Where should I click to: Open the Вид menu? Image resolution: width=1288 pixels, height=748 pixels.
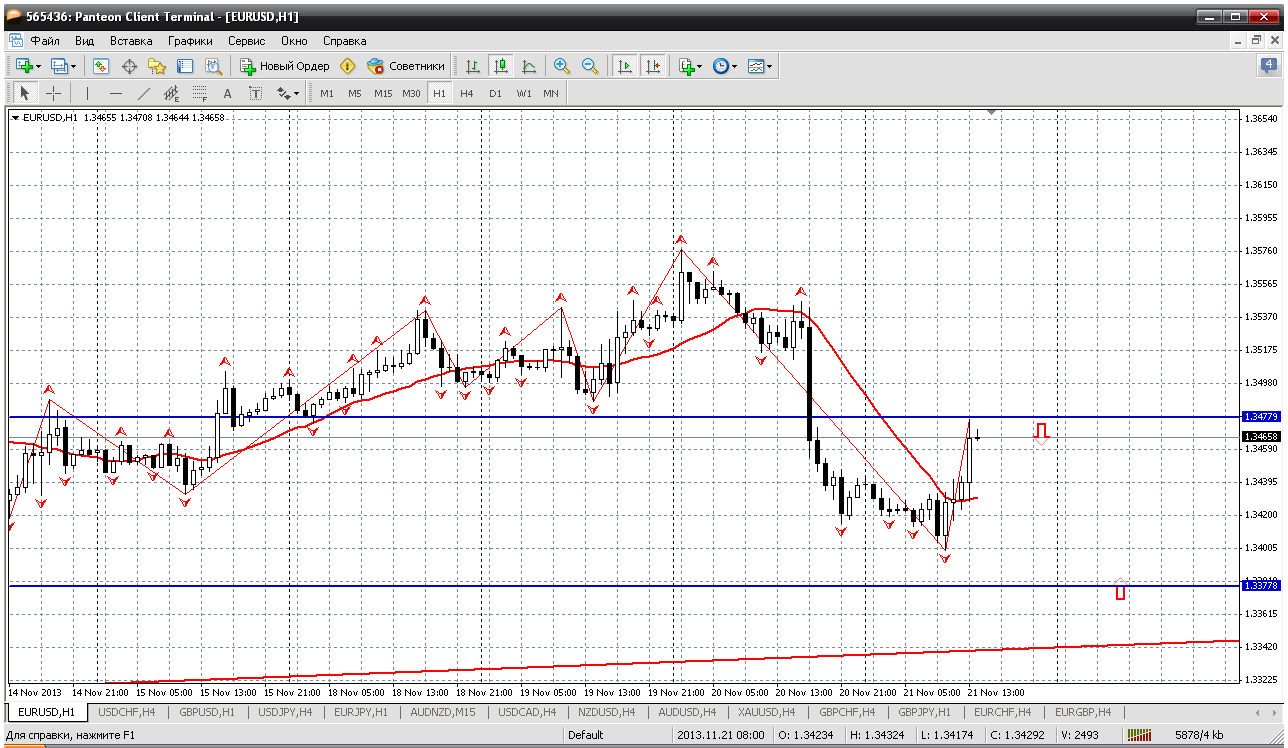(x=85, y=41)
